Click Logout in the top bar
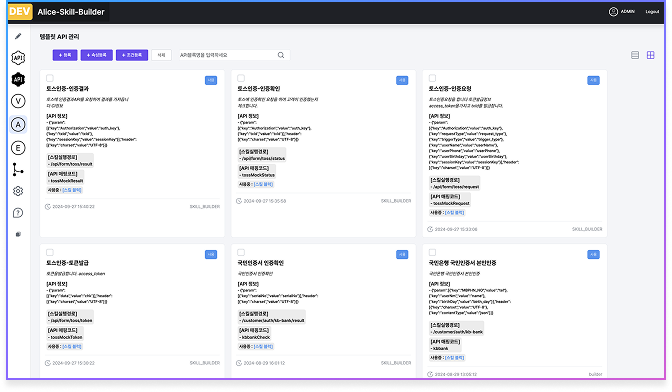The width and height of the screenshot is (672, 392). coord(652,12)
